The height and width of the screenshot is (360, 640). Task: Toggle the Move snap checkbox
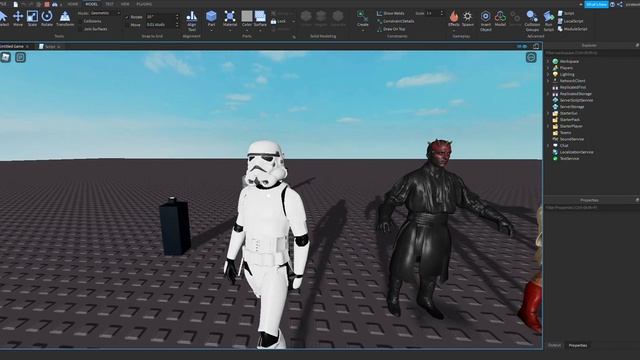point(127,25)
